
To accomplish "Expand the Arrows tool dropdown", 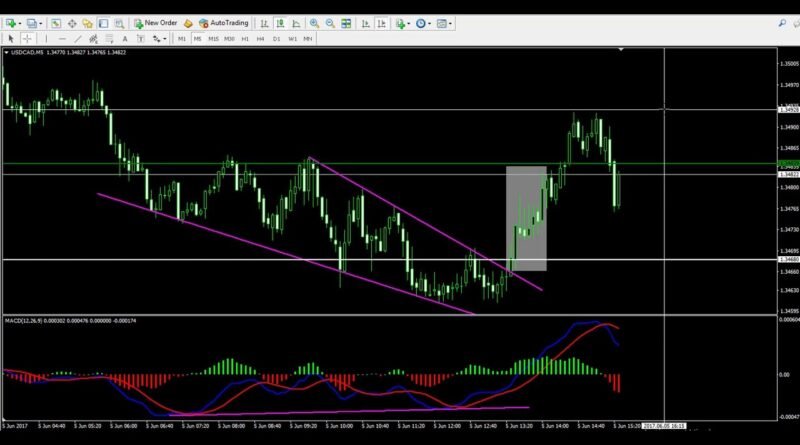I will point(164,39).
